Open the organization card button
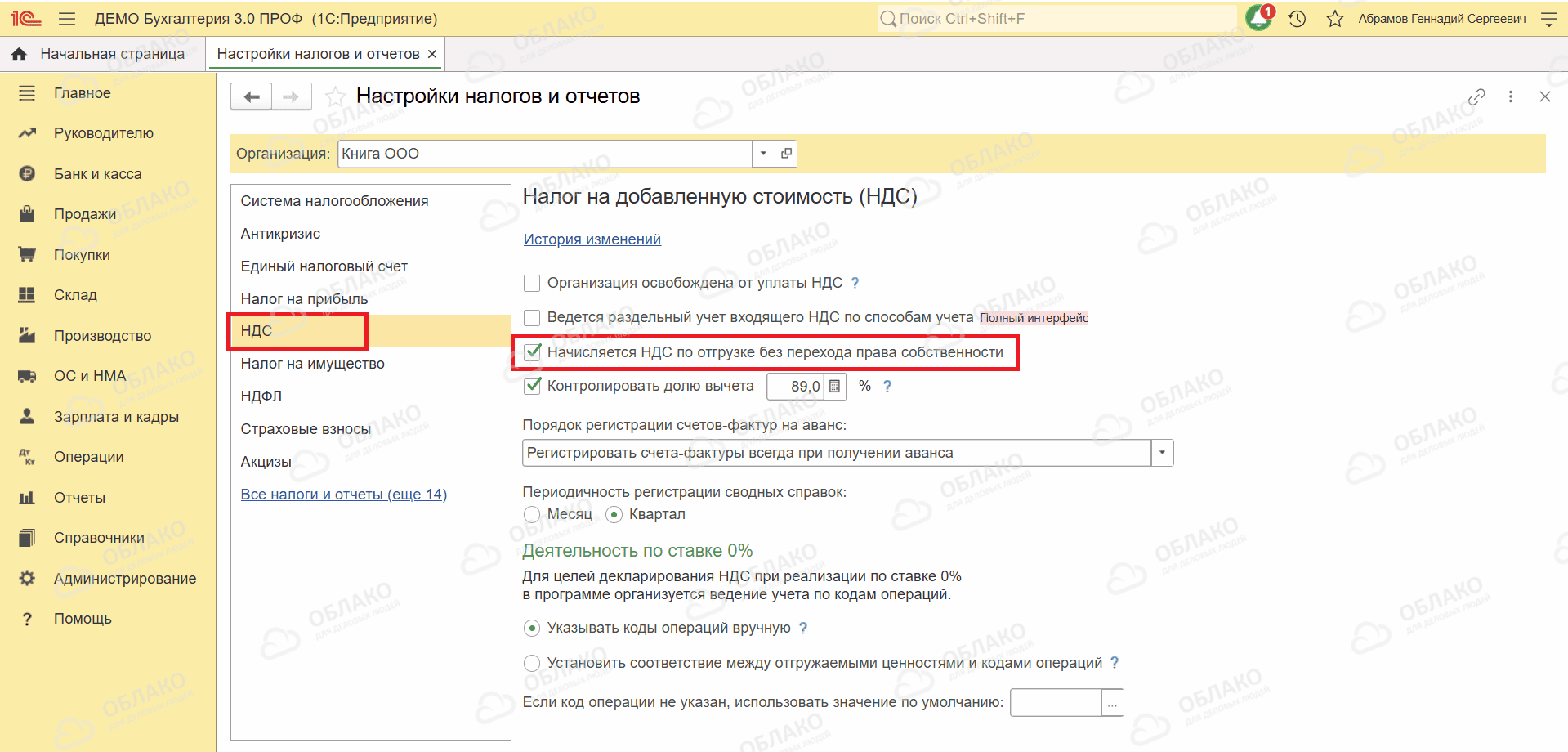1568x752 pixels. click(786, 154)
